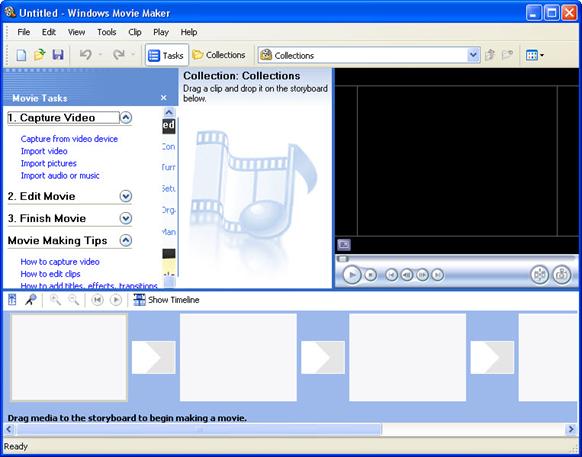Image resolution: width=582 pixels, height=457 pixels.
Task: Open the Tools menu
Action: pos(107,32)
